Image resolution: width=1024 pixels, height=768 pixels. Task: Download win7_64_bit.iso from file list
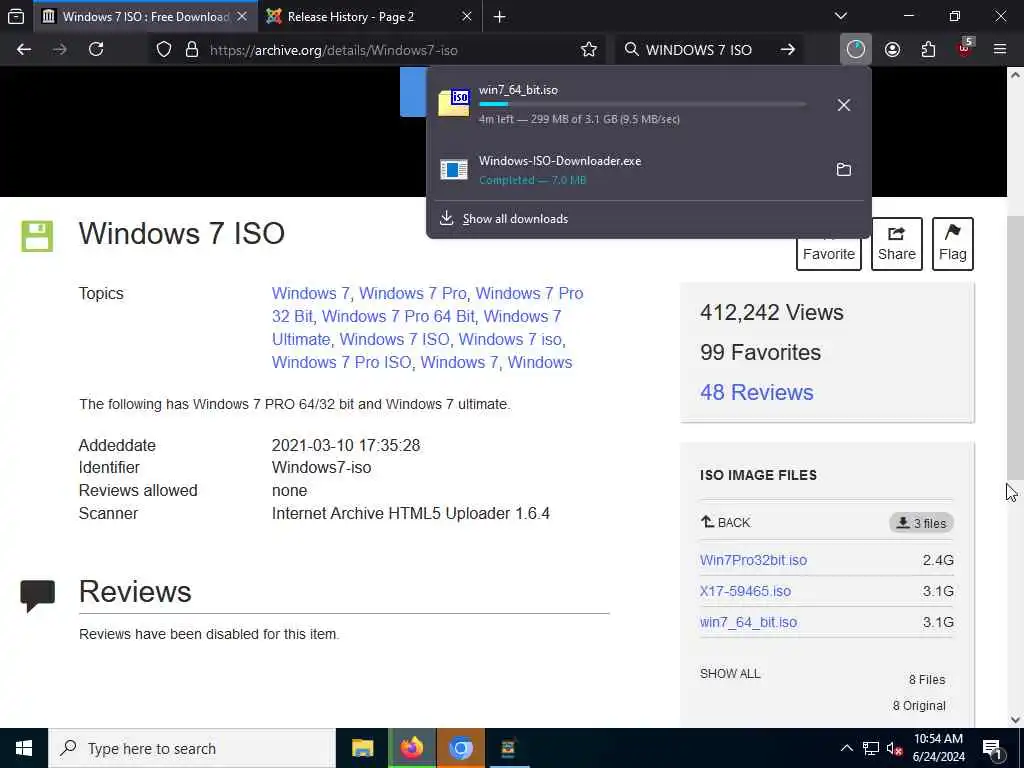(748, 622)
